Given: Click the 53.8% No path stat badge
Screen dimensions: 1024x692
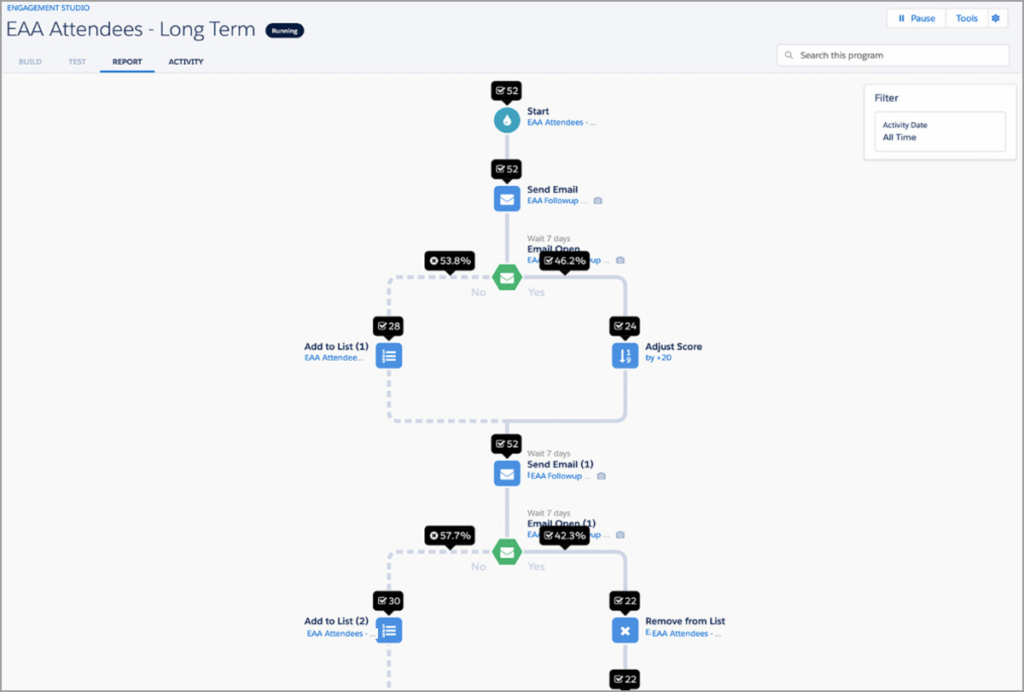Looking at the screenshot, I should 449,261.
